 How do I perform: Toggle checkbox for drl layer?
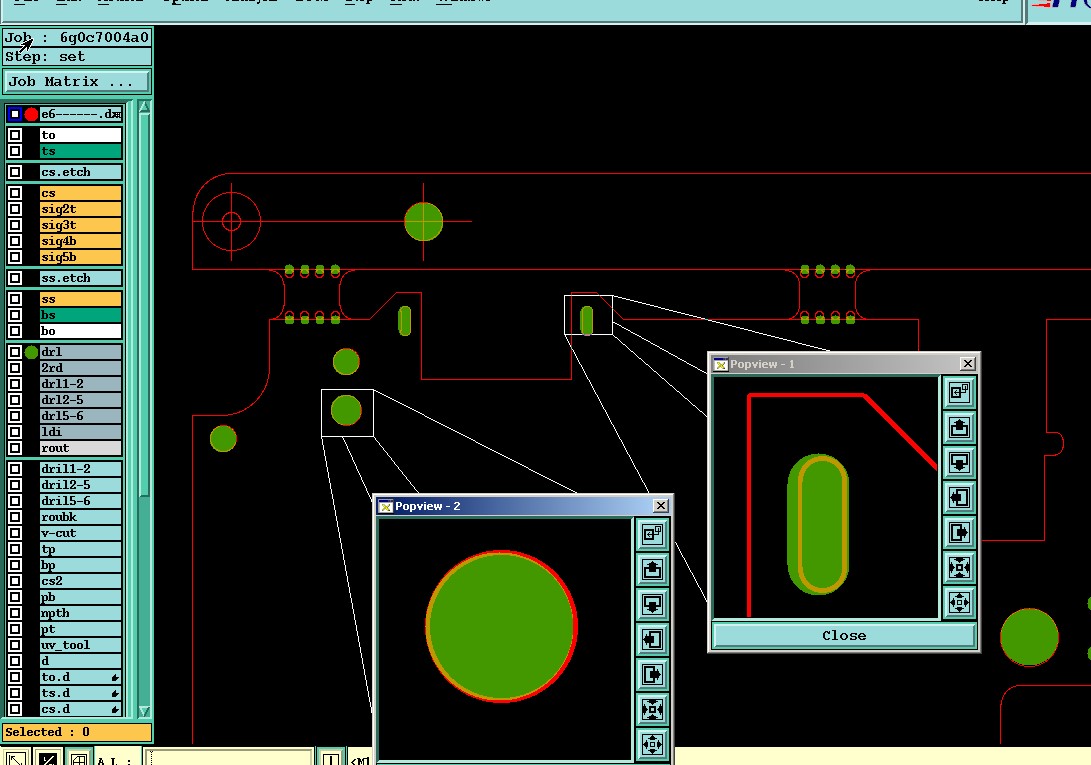pyautogui.click(x=15, y=352)
